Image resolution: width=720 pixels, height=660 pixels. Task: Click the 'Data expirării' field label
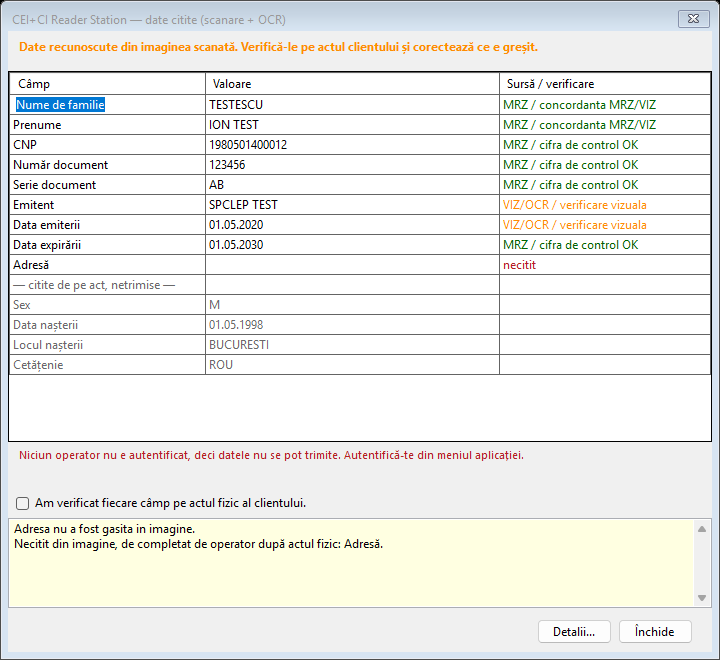click(47, 245)
